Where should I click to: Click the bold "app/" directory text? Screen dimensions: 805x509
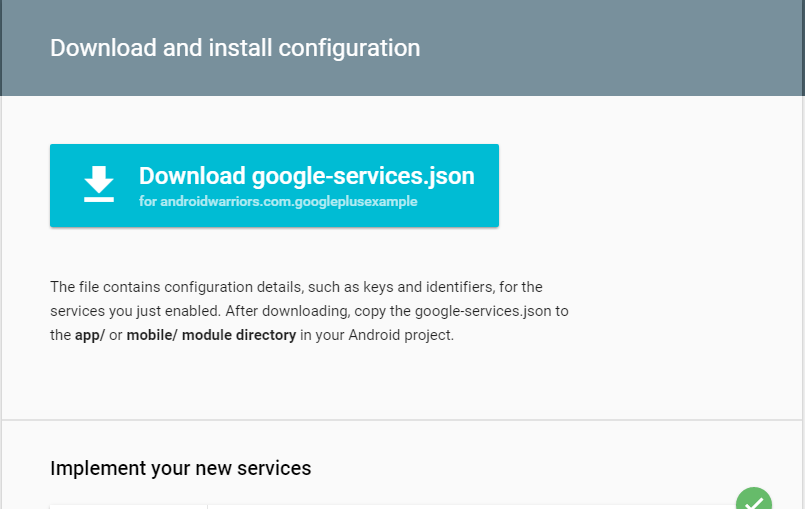pyautogui.click(x=90, y=335)
